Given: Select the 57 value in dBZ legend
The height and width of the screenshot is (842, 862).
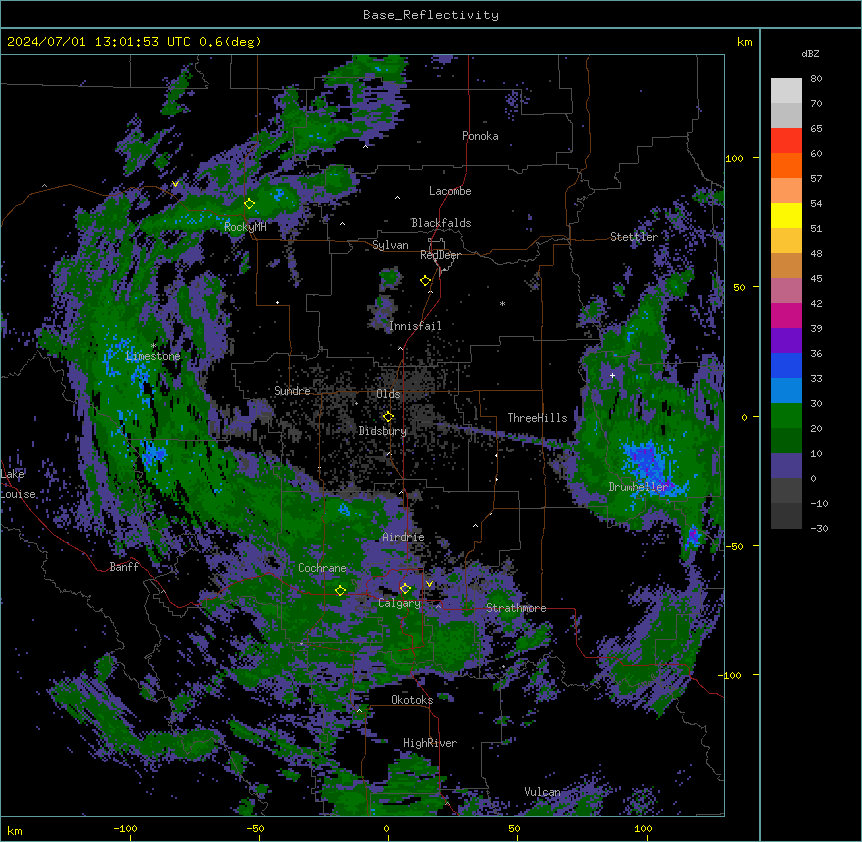Looking at the screenshot, I should pyautogui.click(x=816, y=179).
